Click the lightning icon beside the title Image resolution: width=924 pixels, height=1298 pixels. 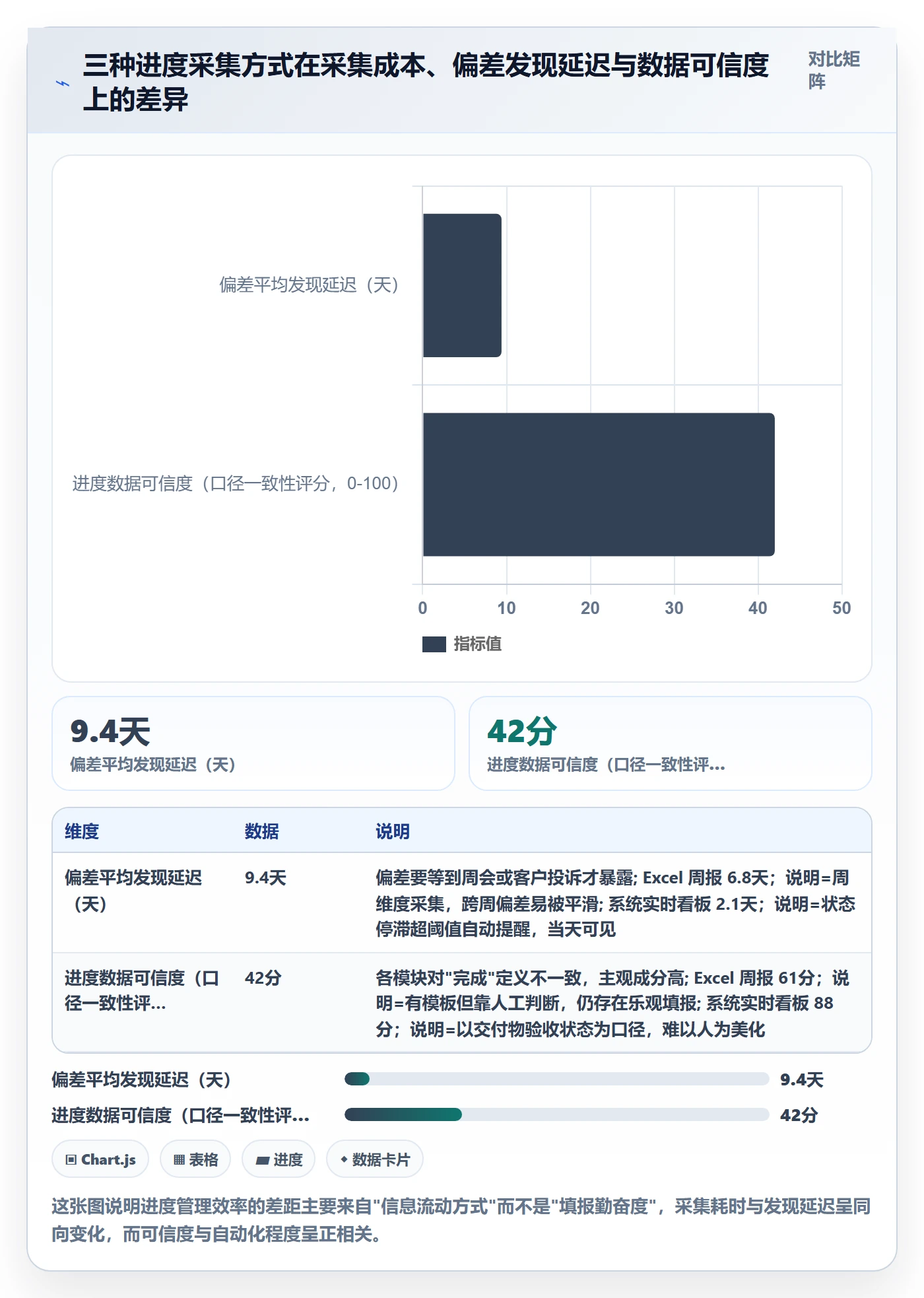coord(63,84)
